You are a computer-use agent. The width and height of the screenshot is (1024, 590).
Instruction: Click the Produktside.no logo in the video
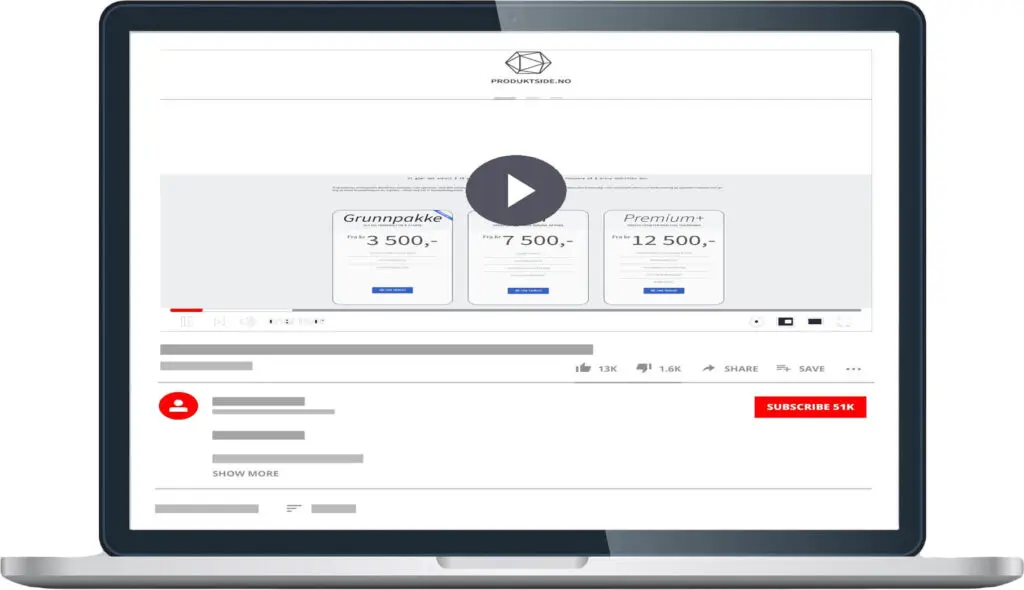[530, 68]
